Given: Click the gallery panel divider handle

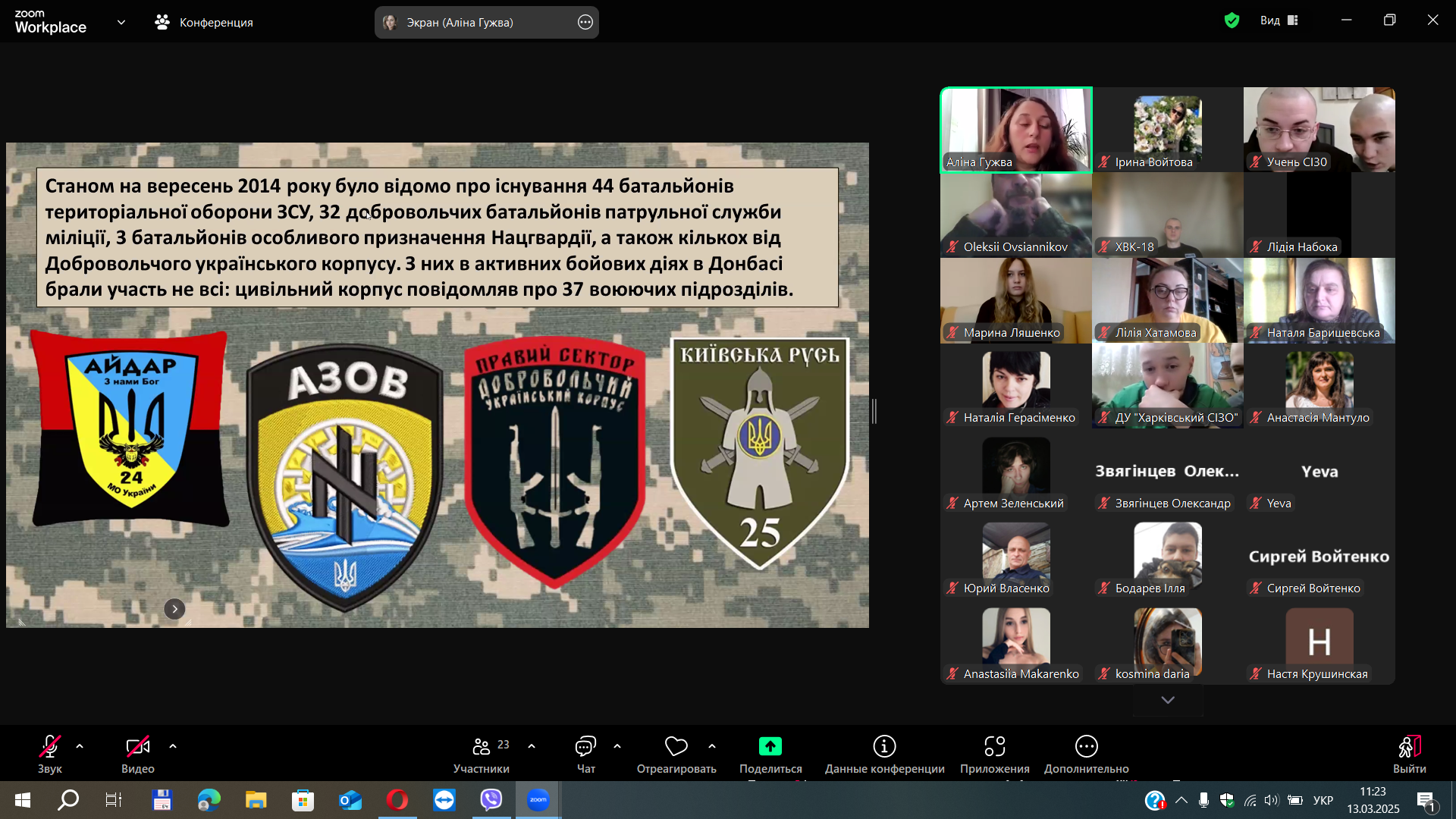Looking at the screenshot, I should tap(874, 411).
